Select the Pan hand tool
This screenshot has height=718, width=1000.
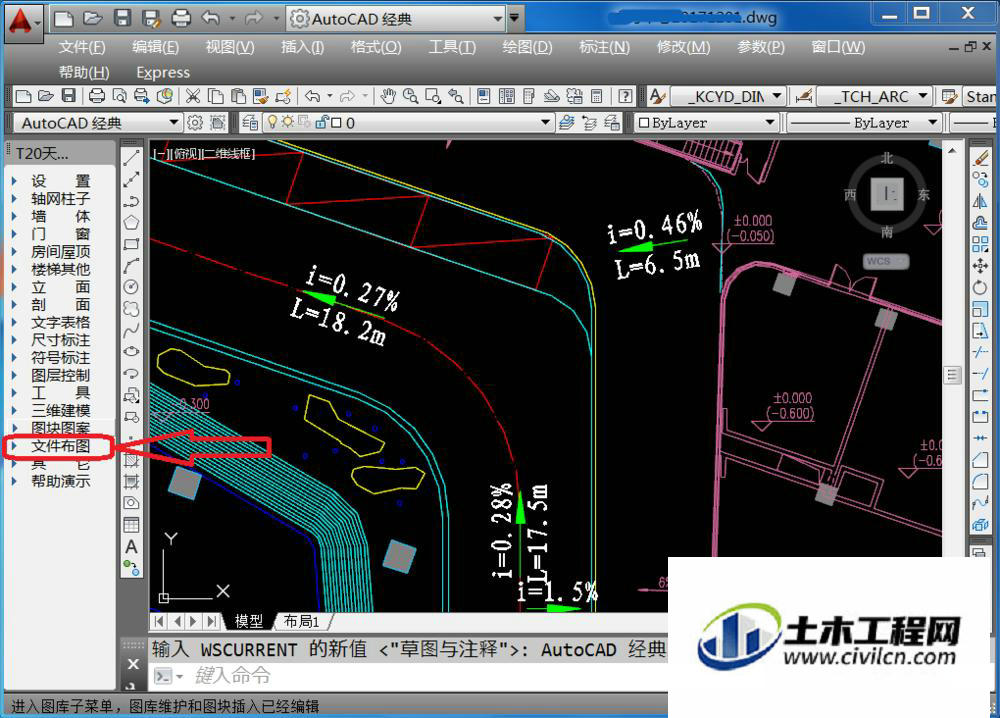(388, 96)
